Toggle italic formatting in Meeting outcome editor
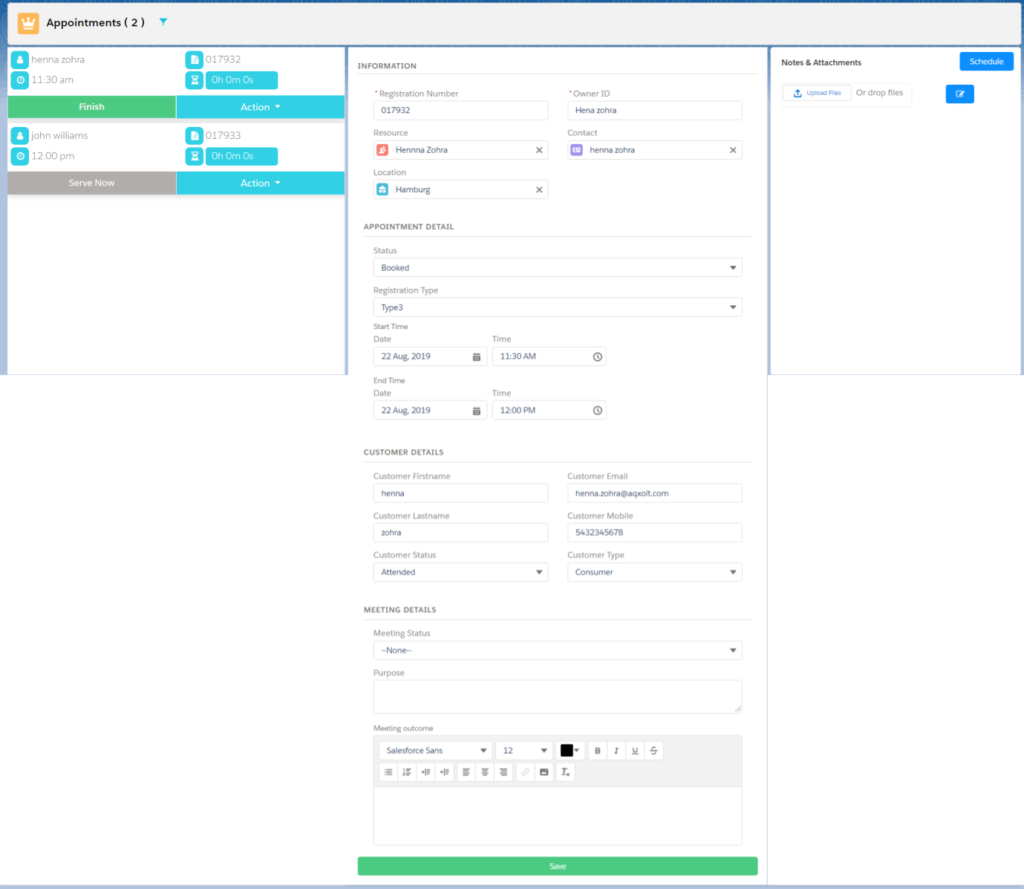Image resolution: width=1024 pixels, height=889 pixels. 616,750
